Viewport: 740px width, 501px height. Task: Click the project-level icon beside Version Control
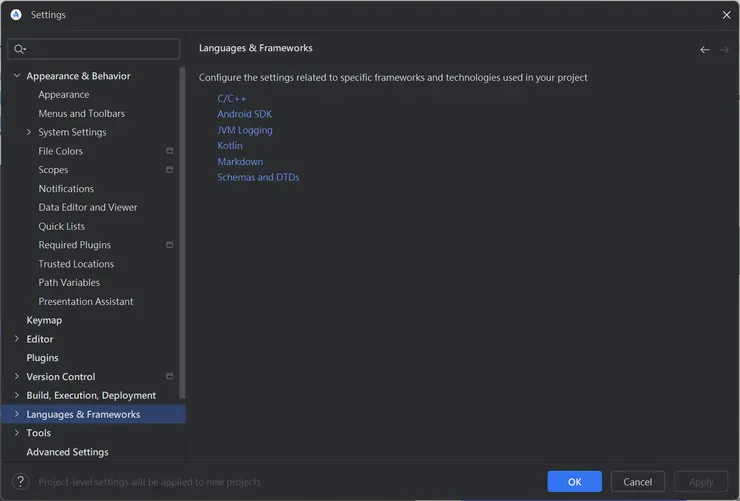click(x=170, y=377)
